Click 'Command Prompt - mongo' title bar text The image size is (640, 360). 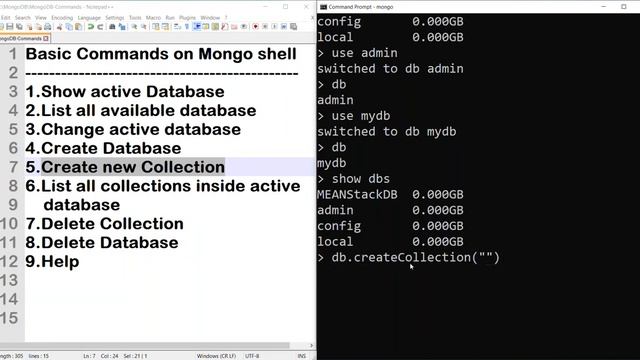361,7
